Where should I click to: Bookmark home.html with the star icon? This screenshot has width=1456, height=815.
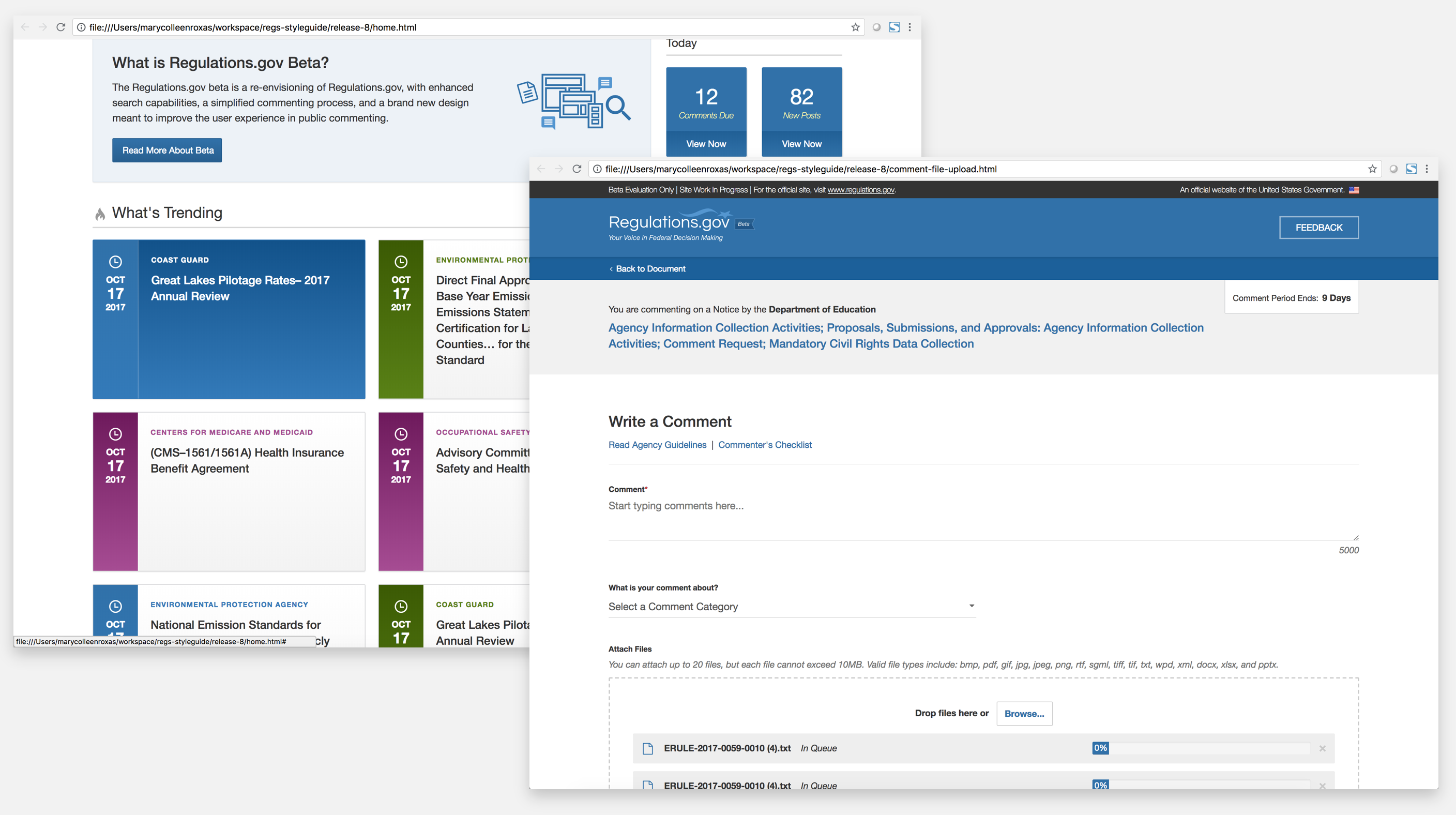(855, 27)
